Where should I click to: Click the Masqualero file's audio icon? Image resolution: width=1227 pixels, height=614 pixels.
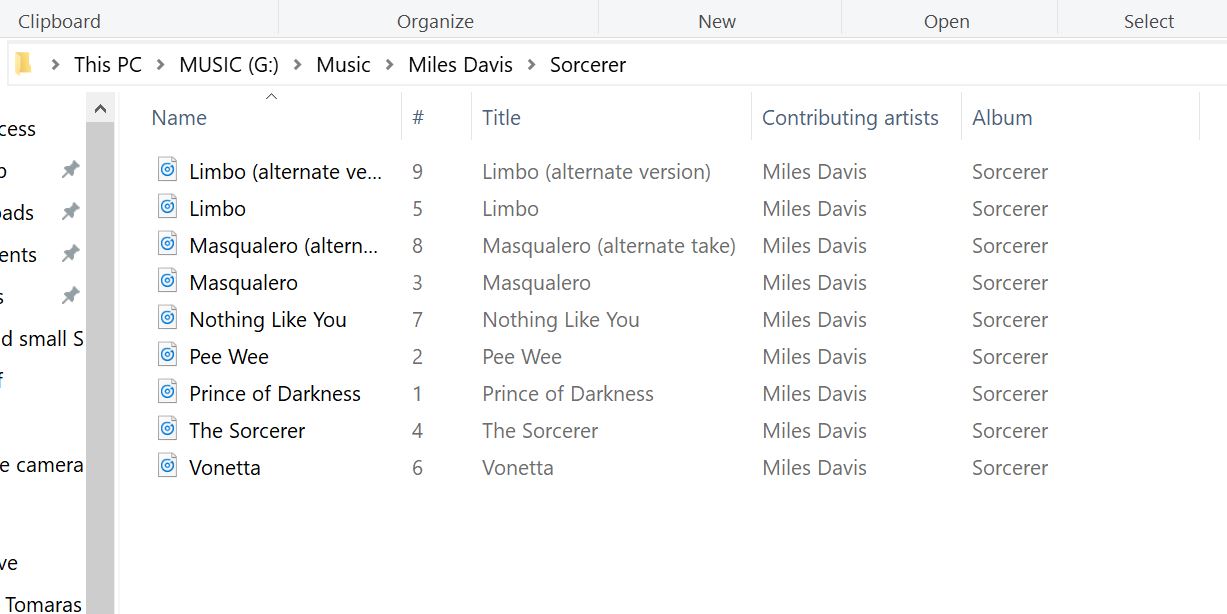(168, 282)
